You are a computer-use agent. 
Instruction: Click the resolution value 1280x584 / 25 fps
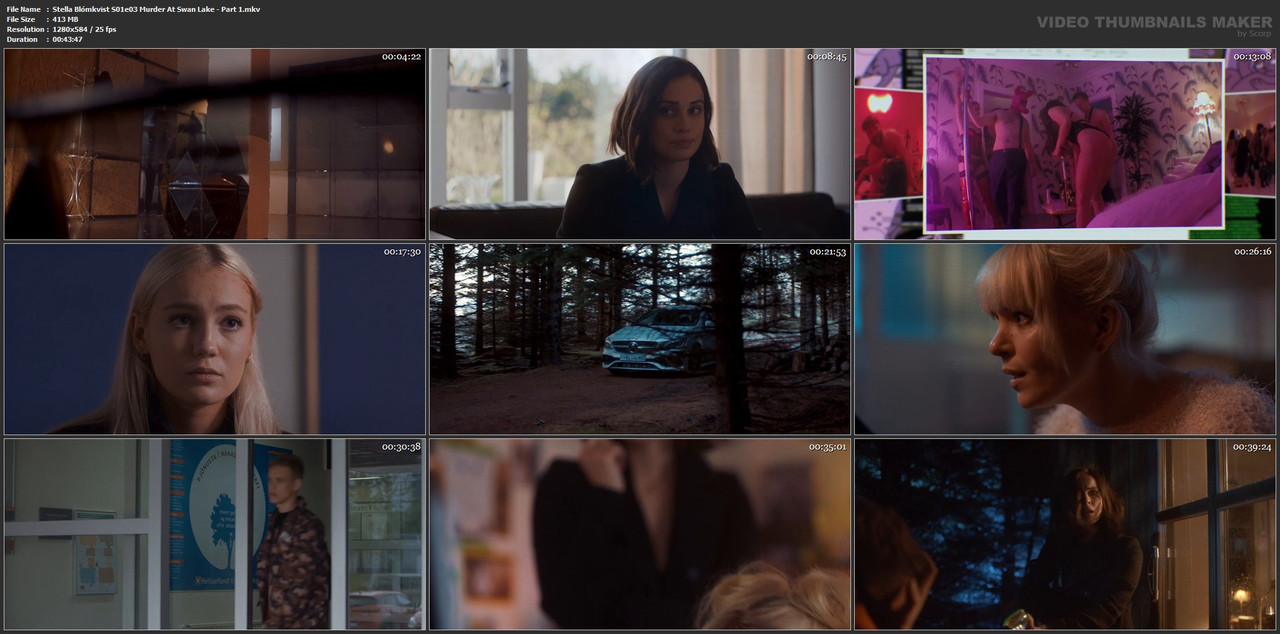pos(84,29)
